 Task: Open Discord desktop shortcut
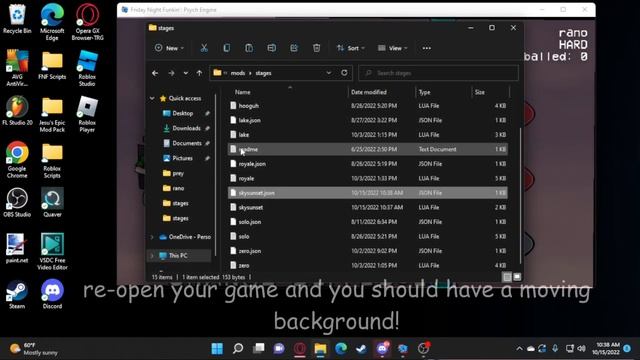(52, 295)
